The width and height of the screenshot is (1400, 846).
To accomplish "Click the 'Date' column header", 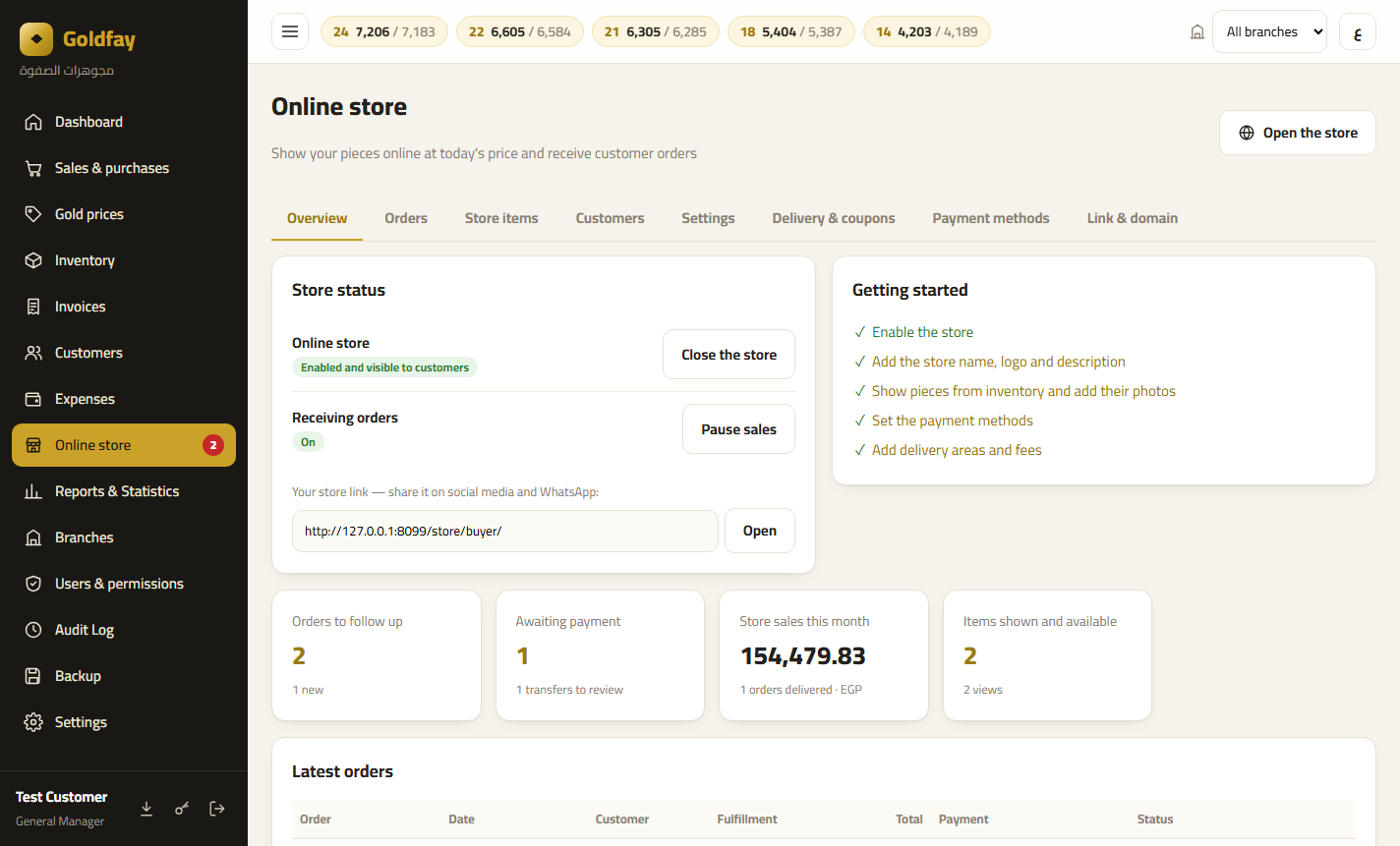I will (x=461, y=819).
